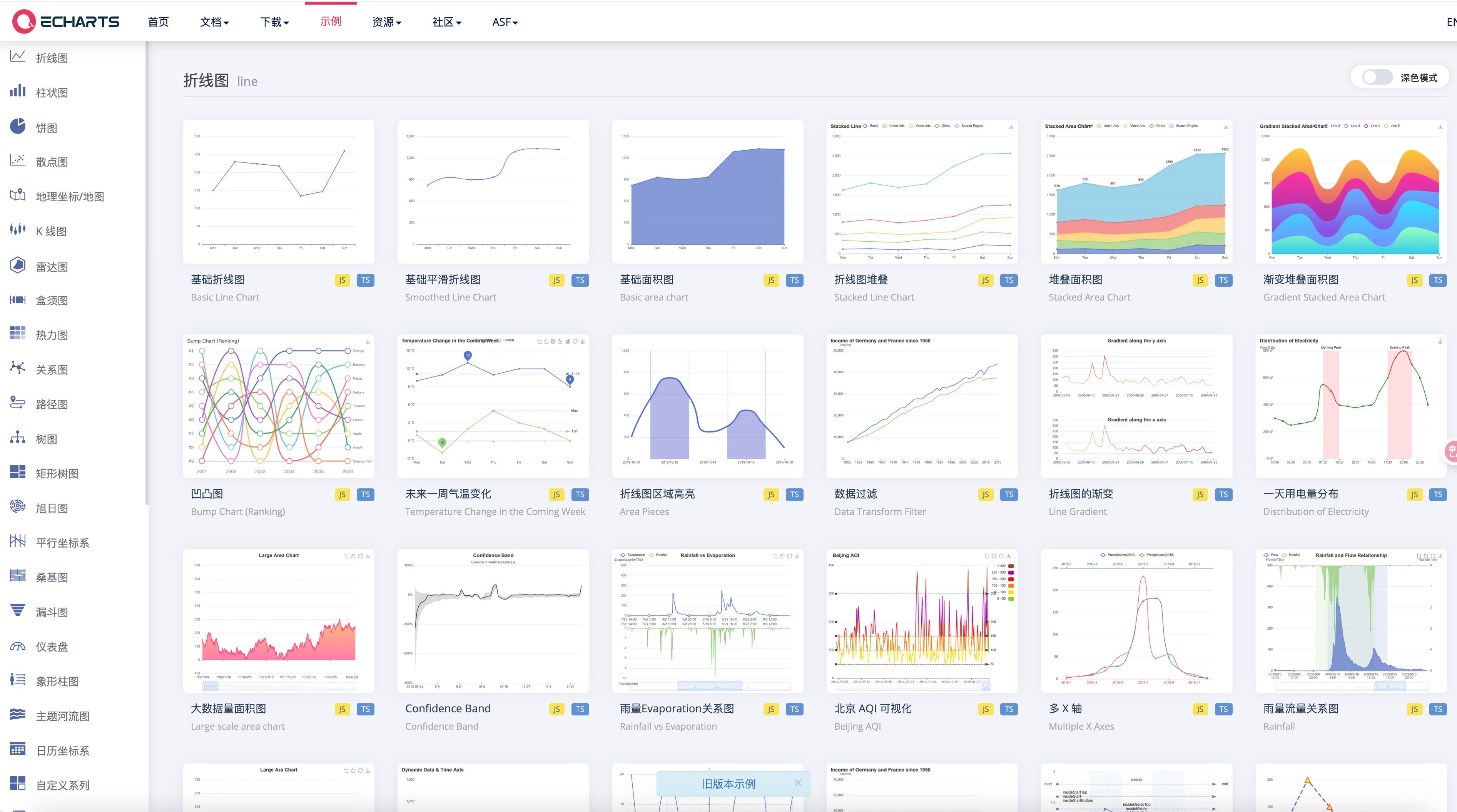
Task: Click the 柱状图 sidebar link
Action: [x=52, y=93]
